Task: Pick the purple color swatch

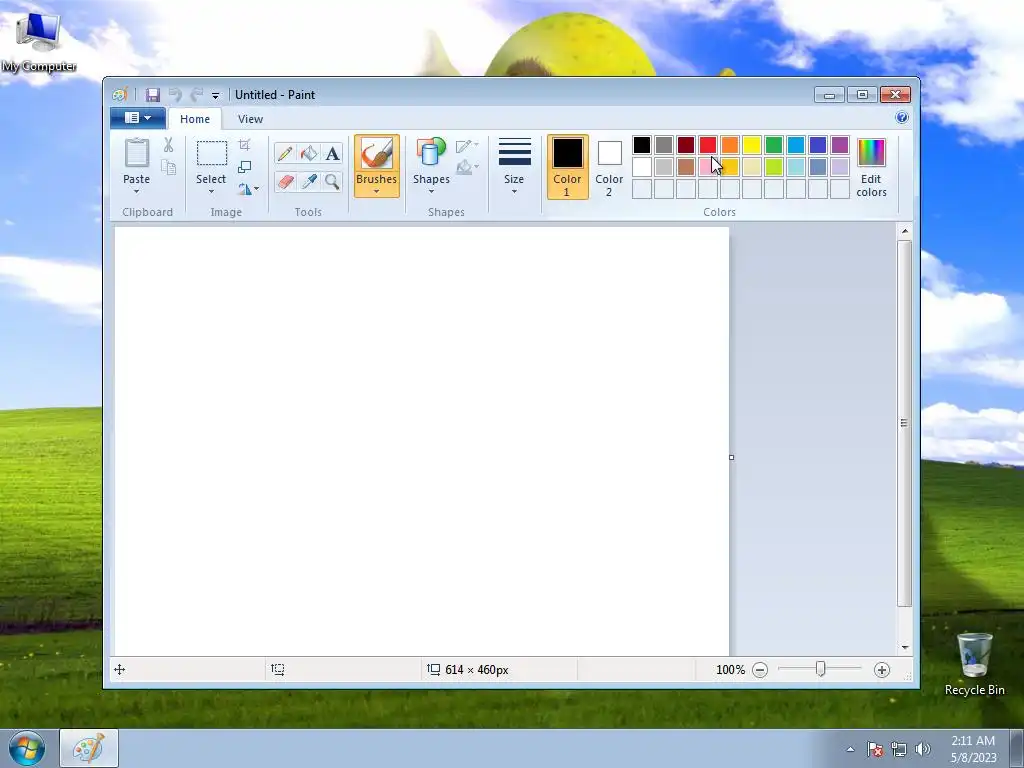Action: (840, 145)
